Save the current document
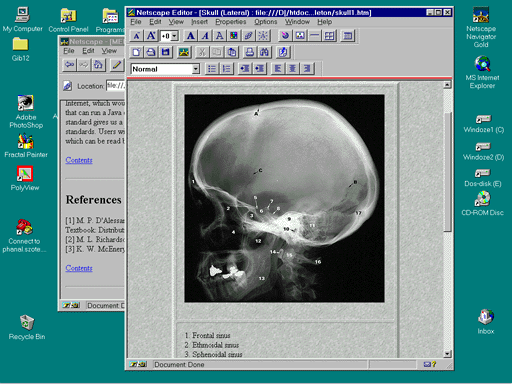The width and height of the screenshot is (512, 384). pyautogui.click(x=165, y=52)
